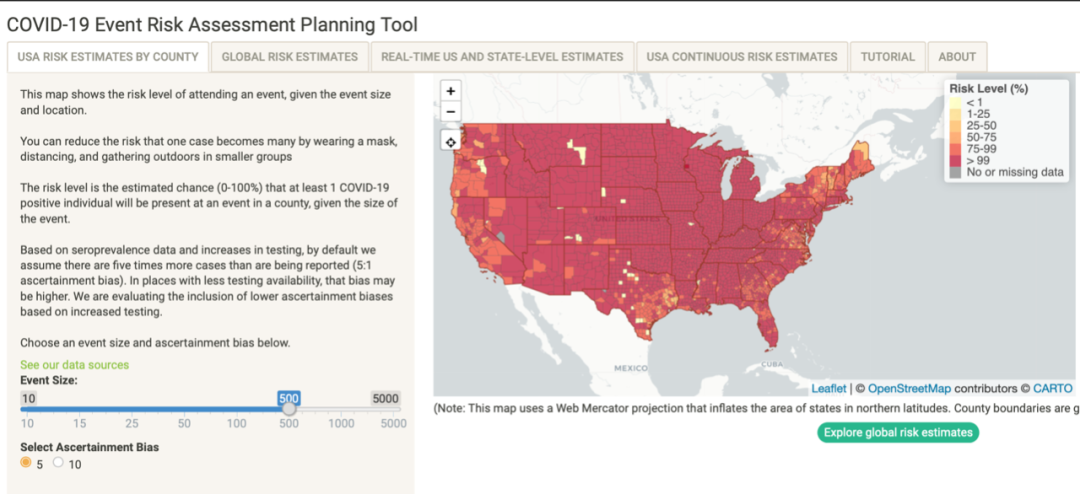Zoom in on the map

pos(451,90)
